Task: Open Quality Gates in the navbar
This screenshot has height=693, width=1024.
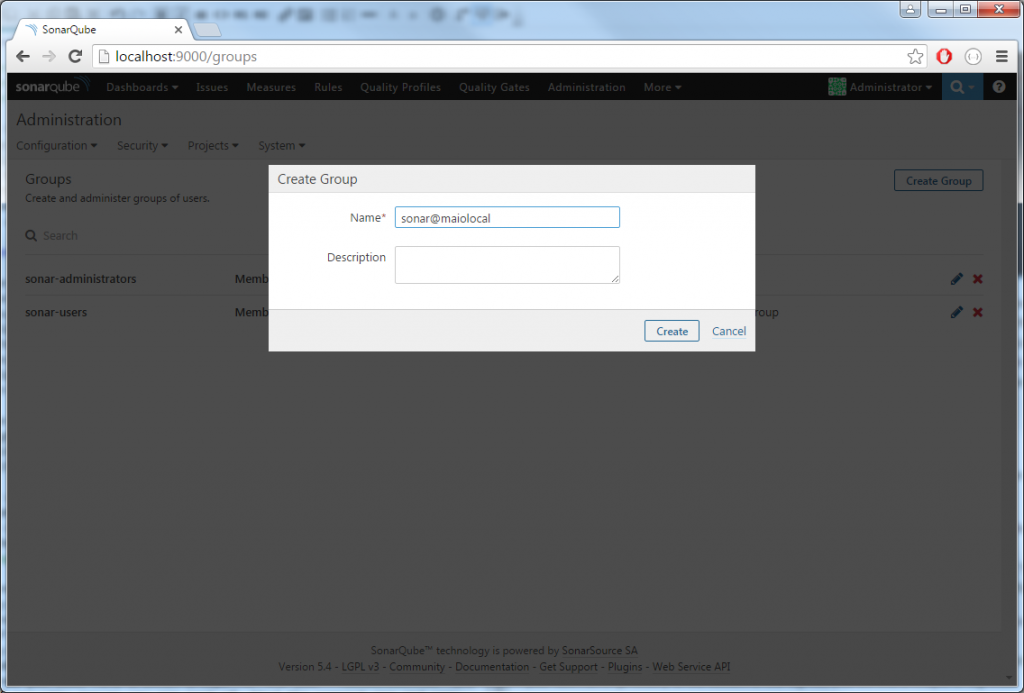Action: point(494,87)
